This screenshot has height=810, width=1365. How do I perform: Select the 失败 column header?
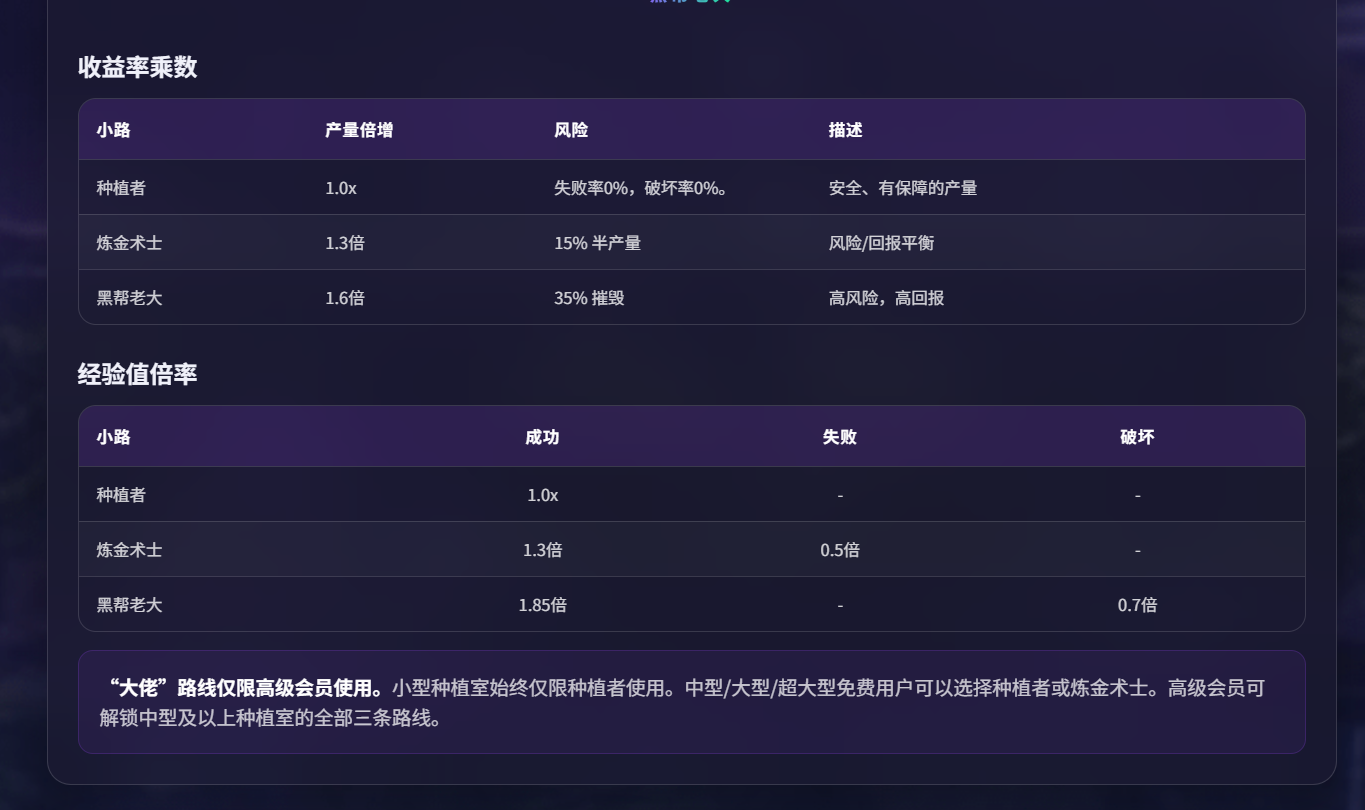839,437
